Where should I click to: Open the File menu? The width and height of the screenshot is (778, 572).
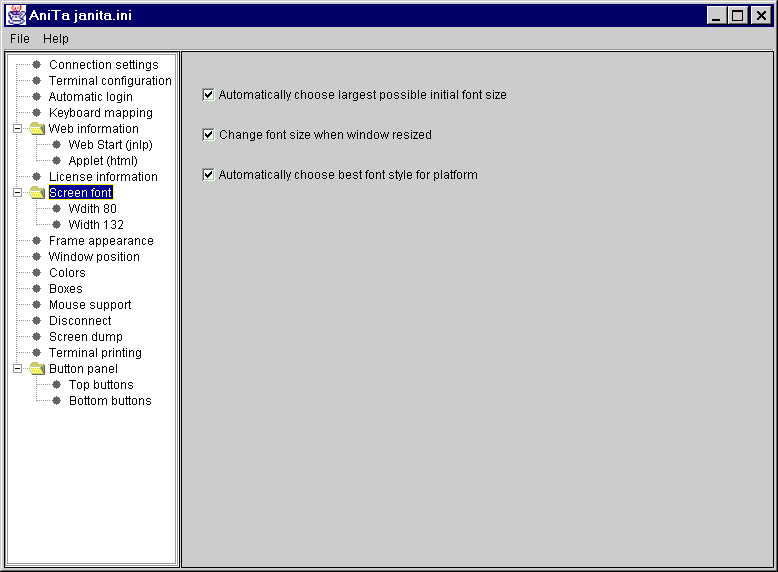pyautogui.click(x=20, y=39)
